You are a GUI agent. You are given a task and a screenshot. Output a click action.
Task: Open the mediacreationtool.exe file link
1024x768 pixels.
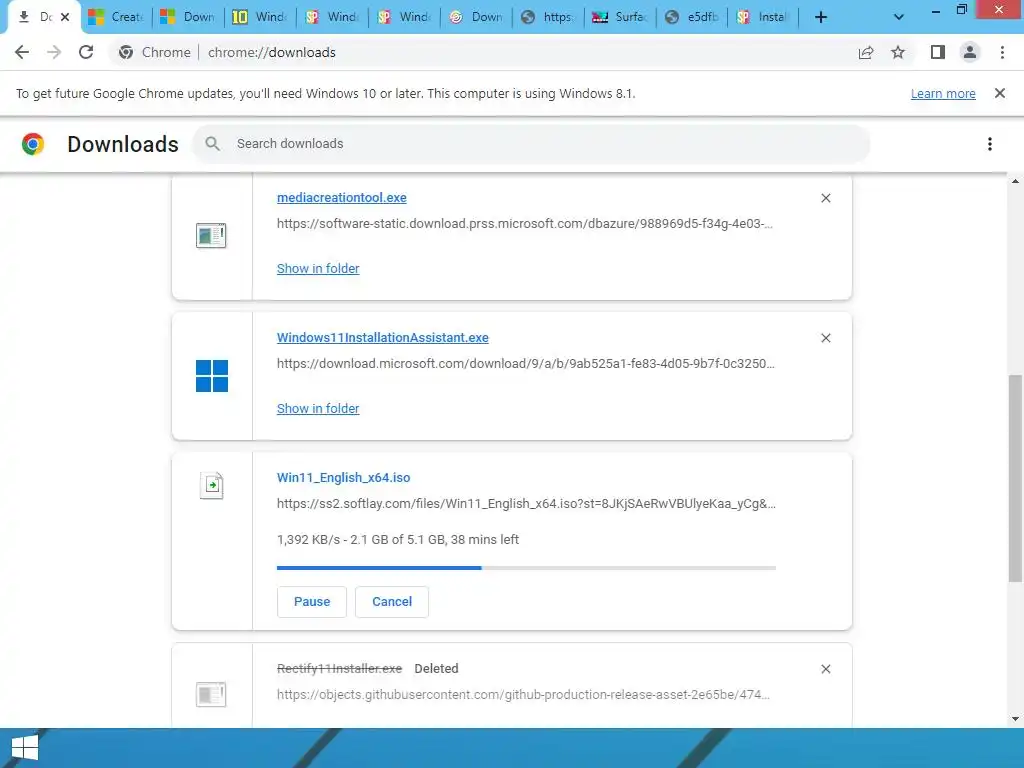point(342,197)
